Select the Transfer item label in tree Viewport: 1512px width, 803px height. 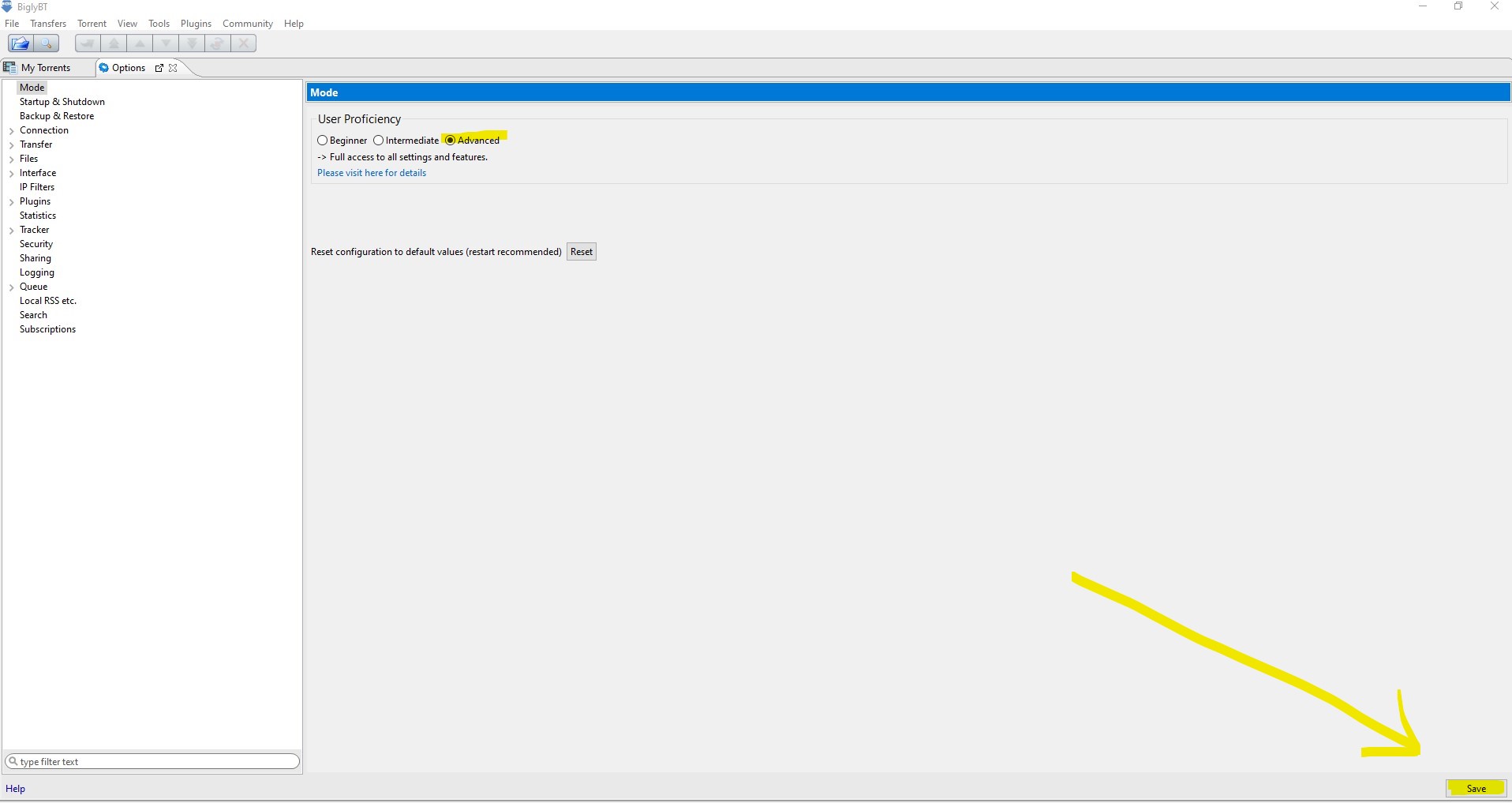[x=36, y=144]
